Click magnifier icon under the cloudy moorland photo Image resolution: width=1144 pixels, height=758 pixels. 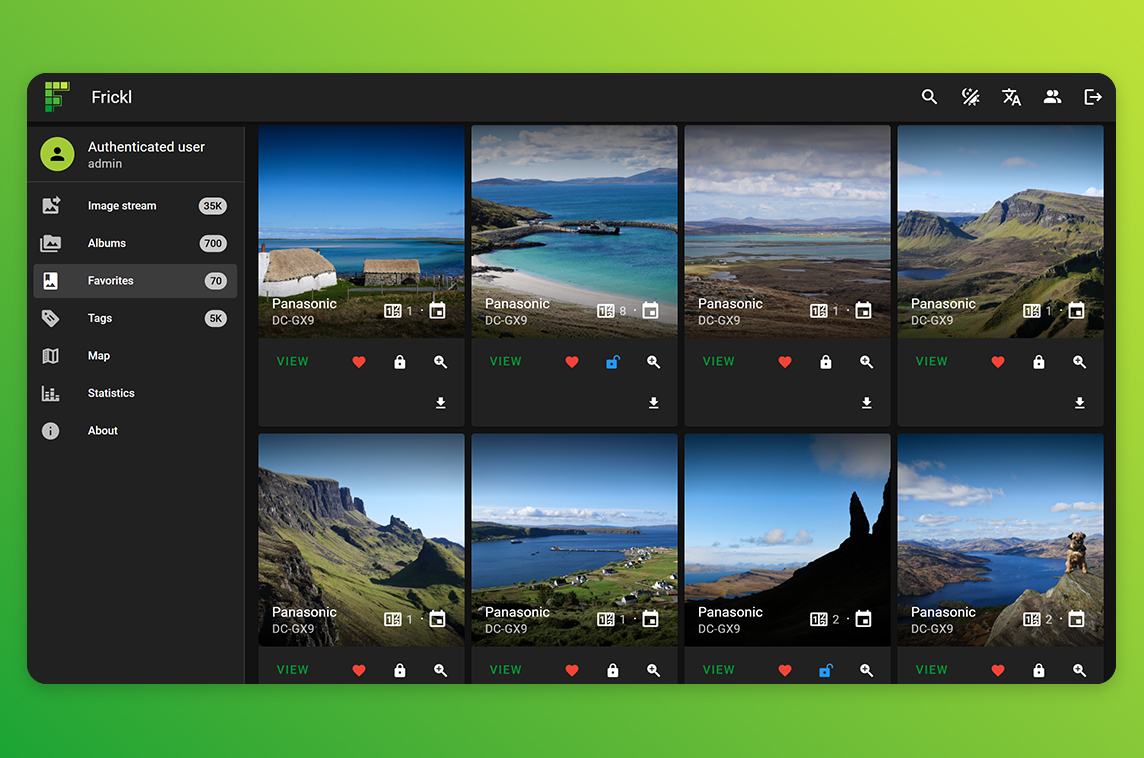tap(867, 362)
